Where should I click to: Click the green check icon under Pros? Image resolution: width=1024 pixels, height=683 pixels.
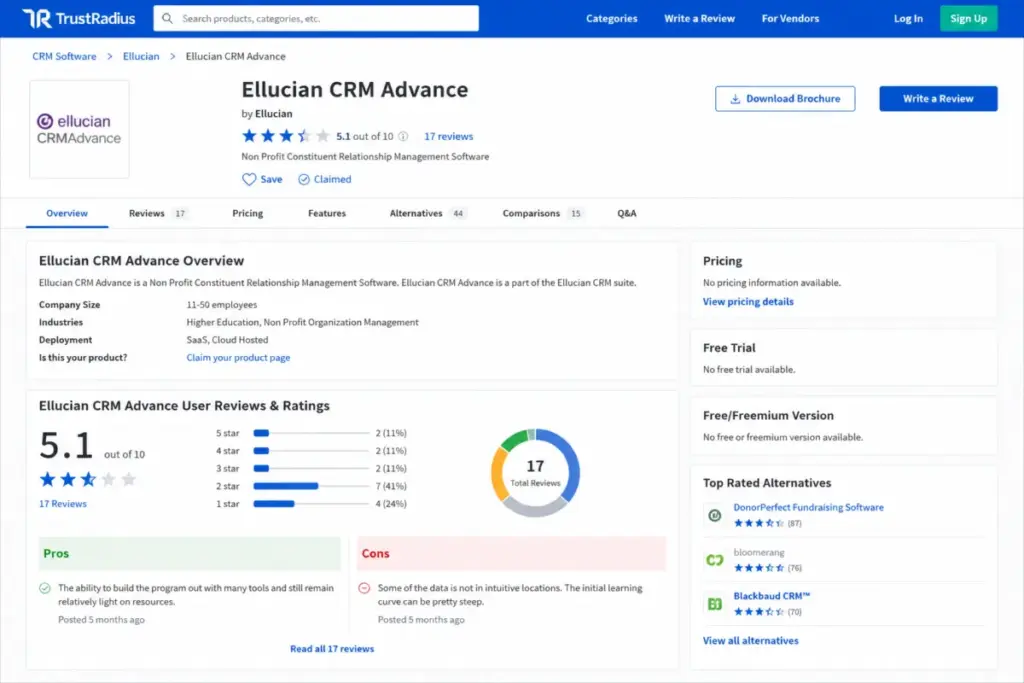(x=45, y=588)
